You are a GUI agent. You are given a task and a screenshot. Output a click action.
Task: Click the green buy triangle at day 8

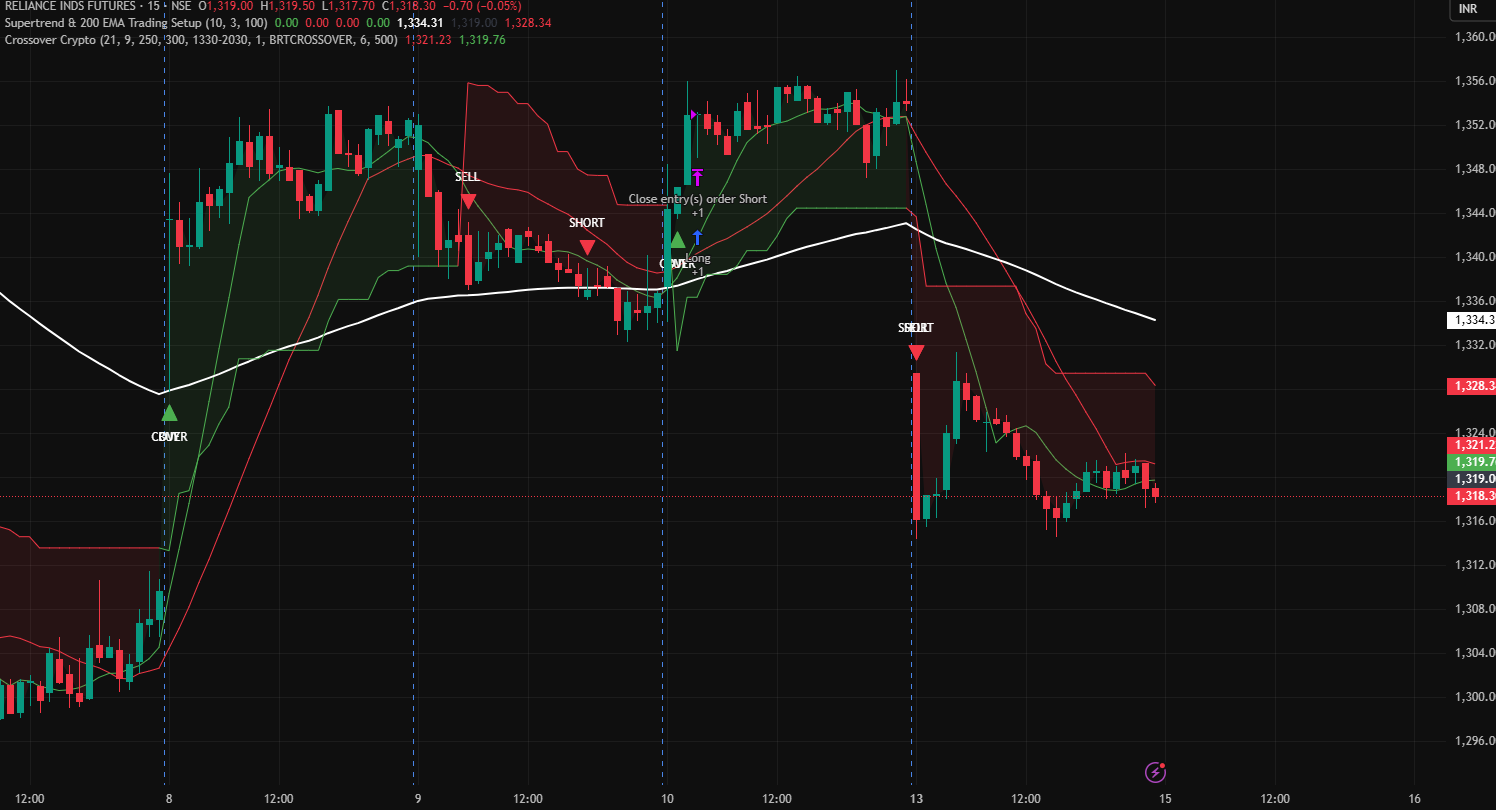tap(169, 413)
